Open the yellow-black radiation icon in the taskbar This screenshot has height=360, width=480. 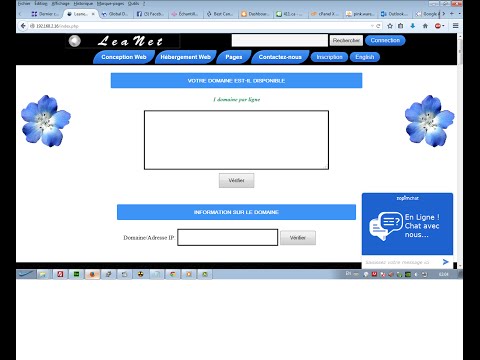[141, 274]
